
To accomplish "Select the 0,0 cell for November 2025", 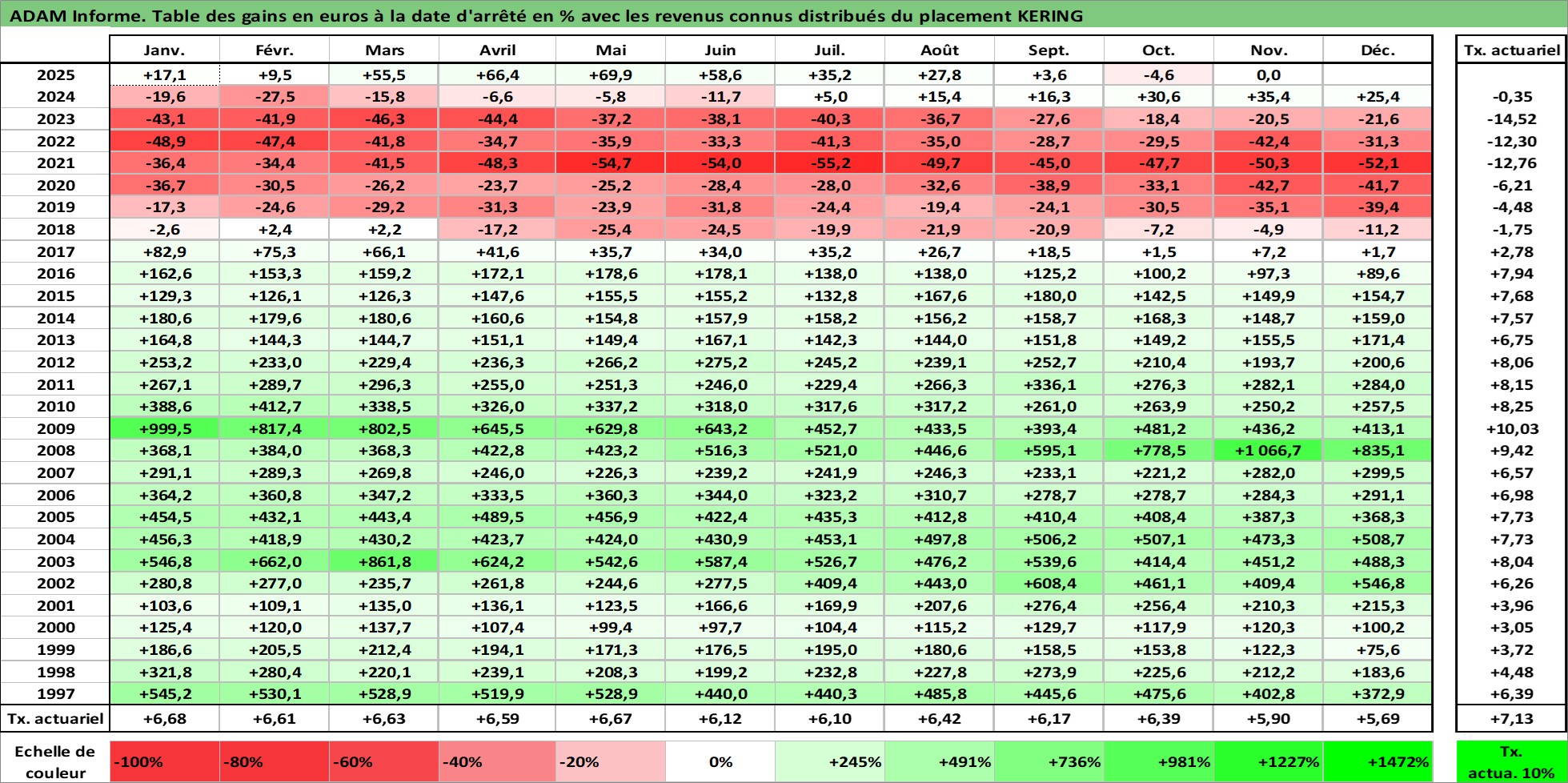I will point(1269,74).
